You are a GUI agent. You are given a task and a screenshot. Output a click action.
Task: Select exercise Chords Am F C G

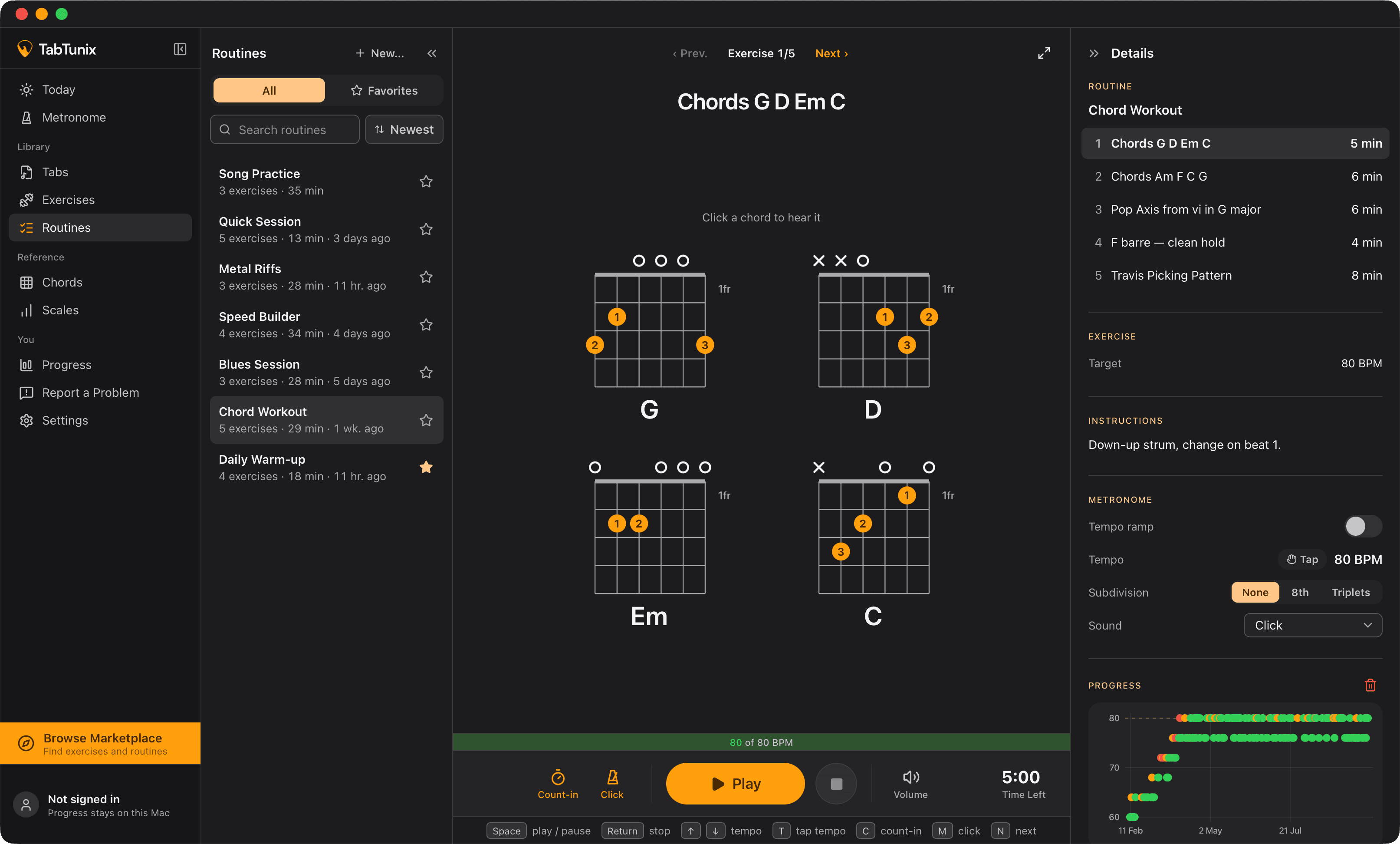tap(1235, 177)
